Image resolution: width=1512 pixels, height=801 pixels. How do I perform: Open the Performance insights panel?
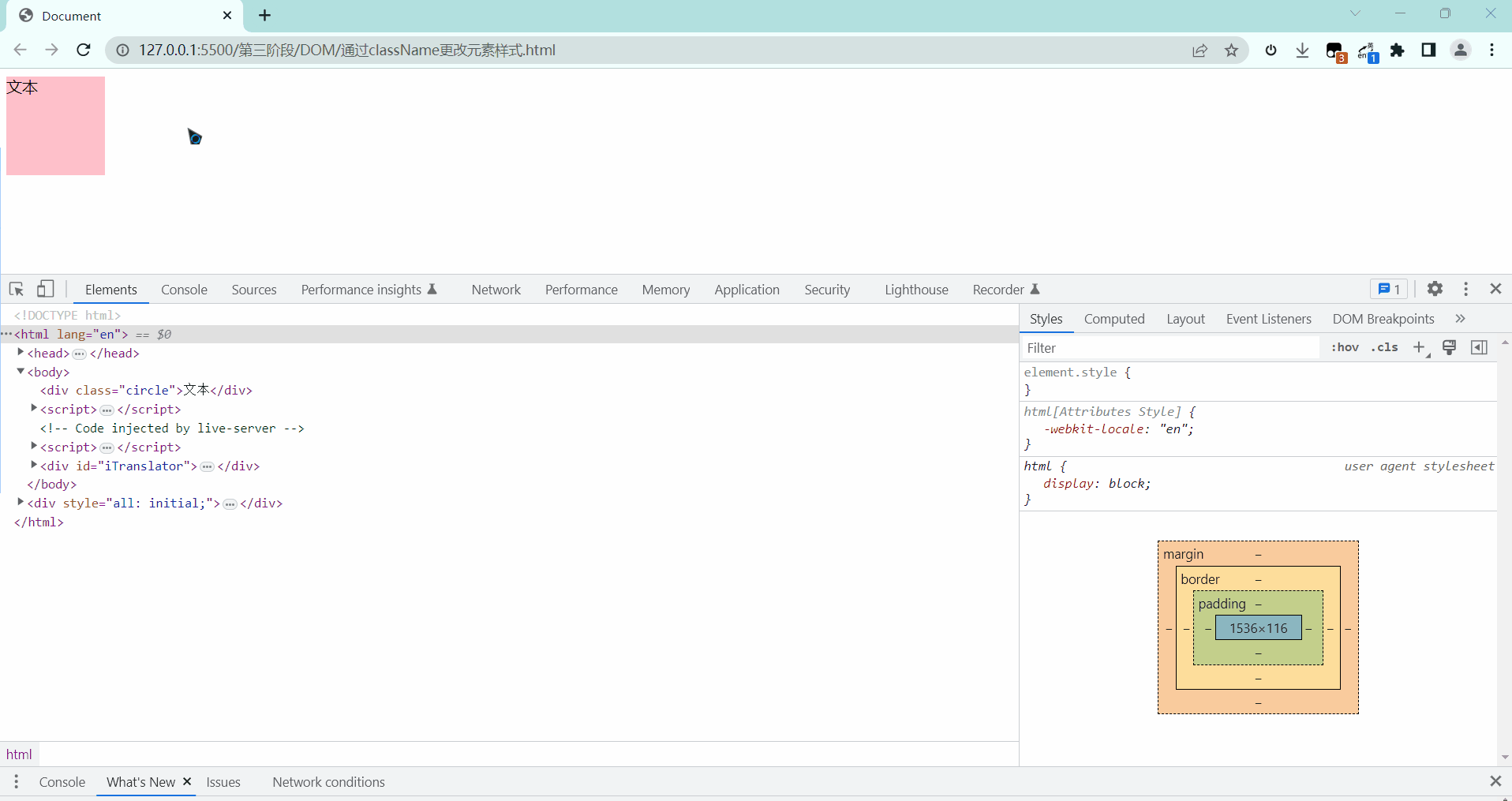tap(369, 290)
